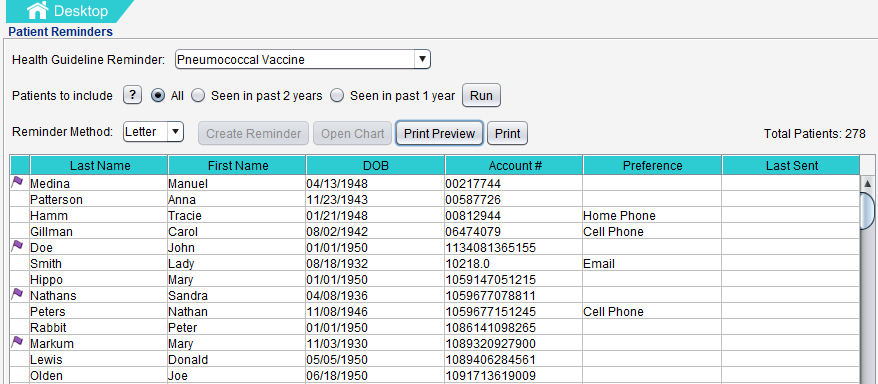The width and height of the screenshot is (878, 384).
Task: Sort by Preference column header
Action: [652, 166]
